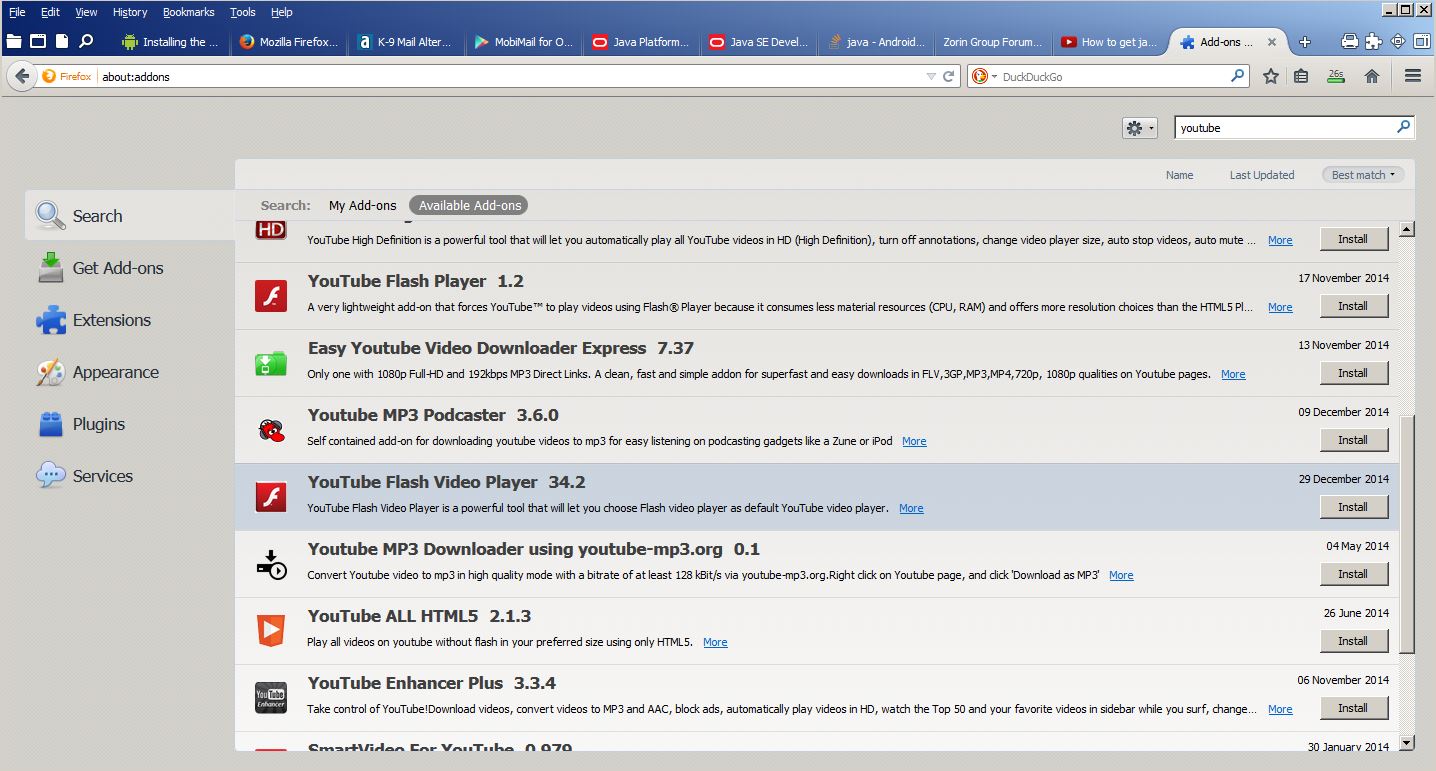Switch to the Zorin Group Forum tab
This screenshot has width=1436, height=771.
coord(991,42)
